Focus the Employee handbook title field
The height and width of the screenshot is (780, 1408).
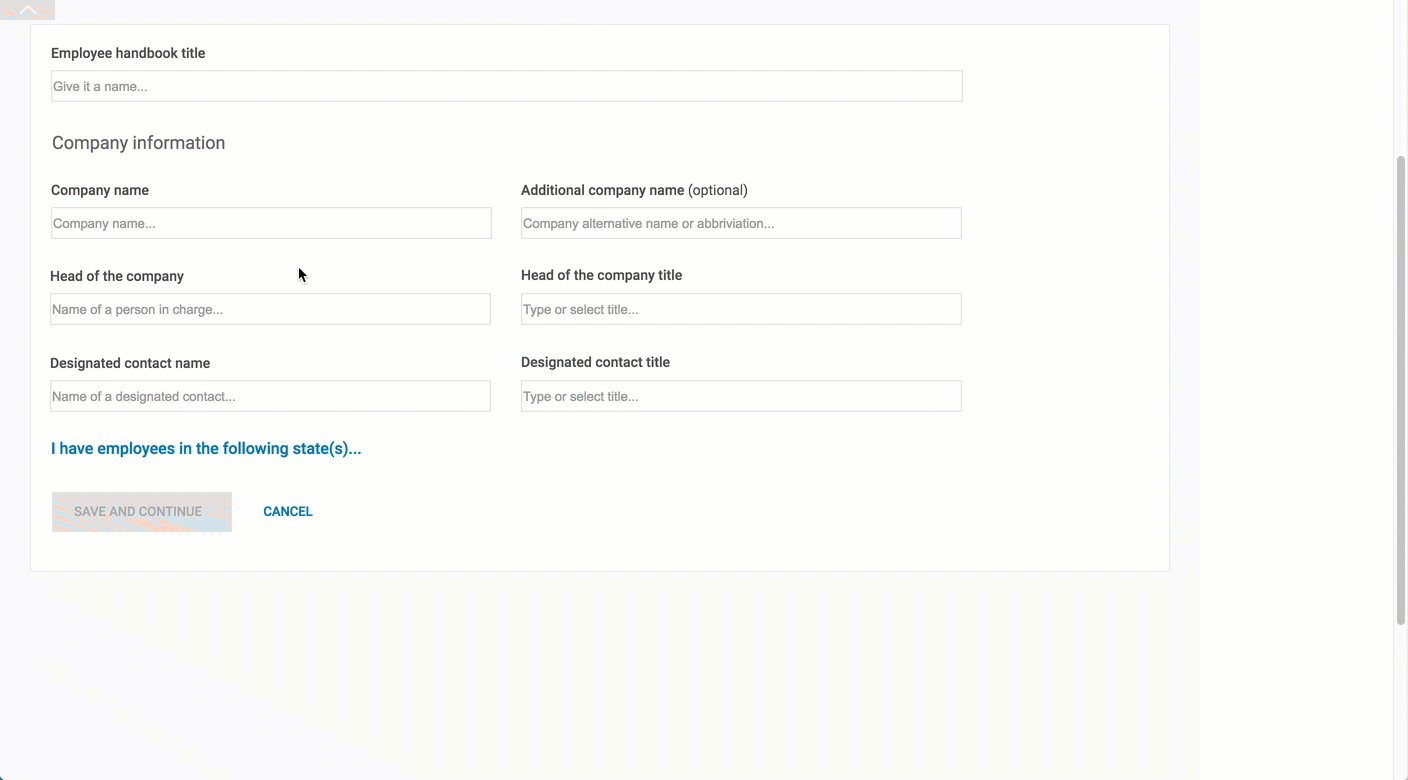coord(506,86)
